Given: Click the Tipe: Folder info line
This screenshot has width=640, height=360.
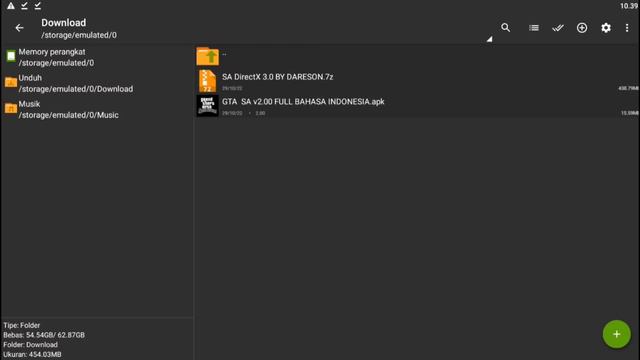Looking at the screenshot, I should pos(22,325).
